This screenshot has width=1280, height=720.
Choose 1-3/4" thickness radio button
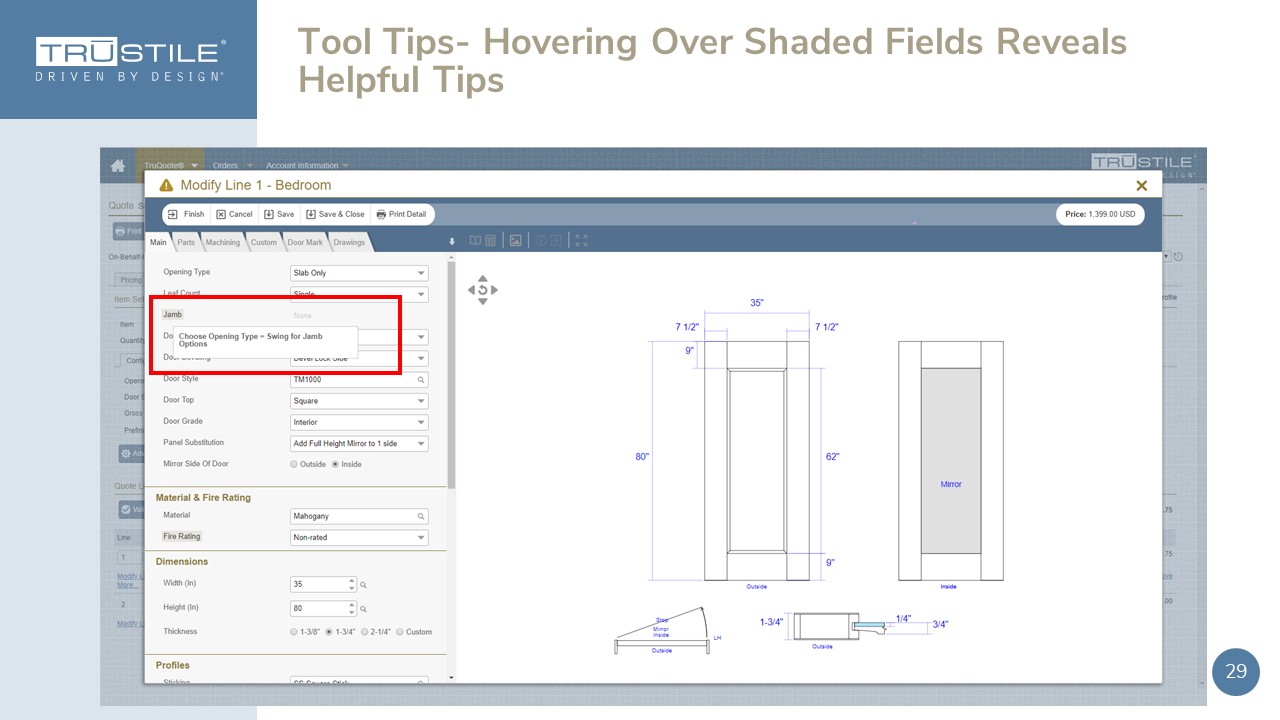click(x=329, y=632)
